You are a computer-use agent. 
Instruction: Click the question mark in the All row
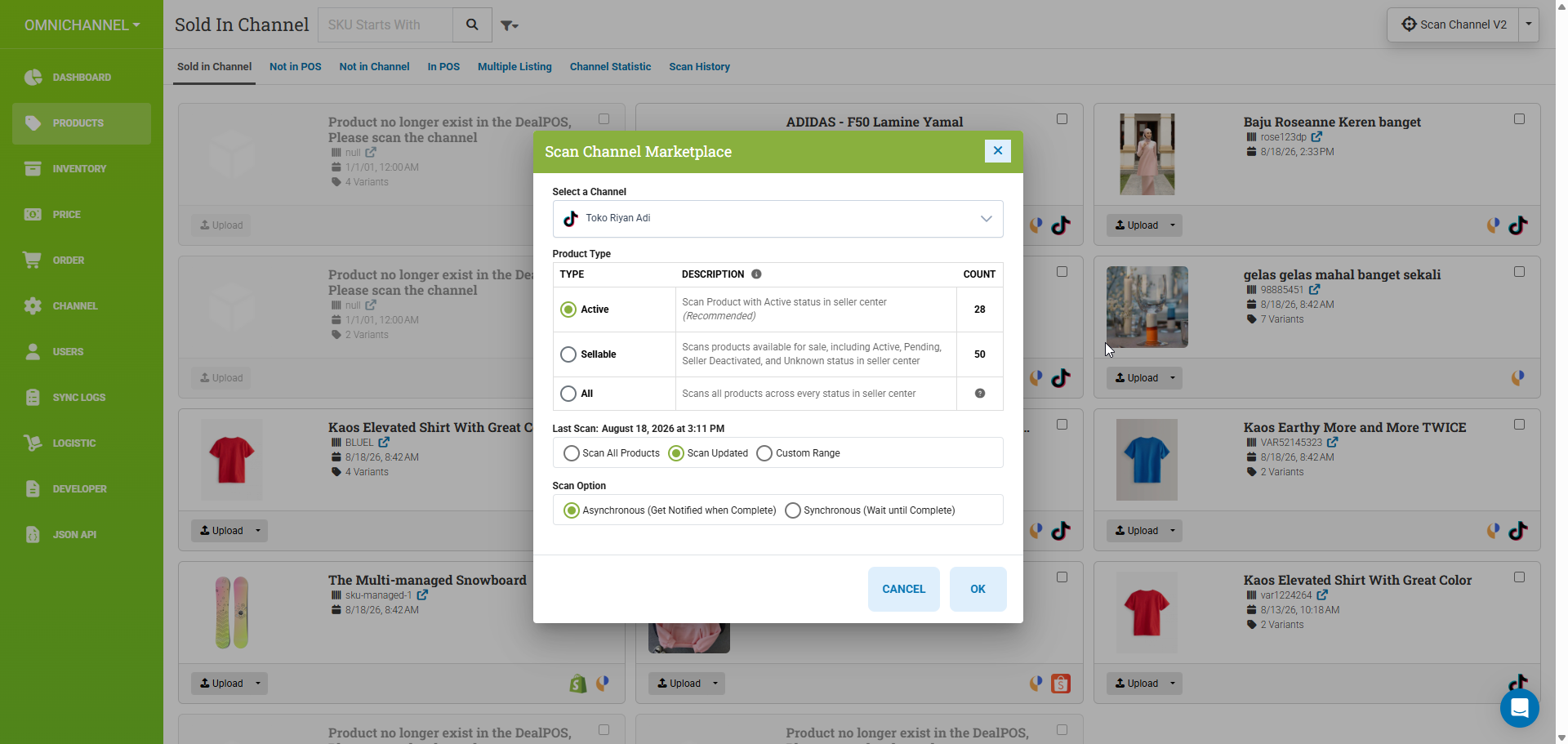pos(980,394)
